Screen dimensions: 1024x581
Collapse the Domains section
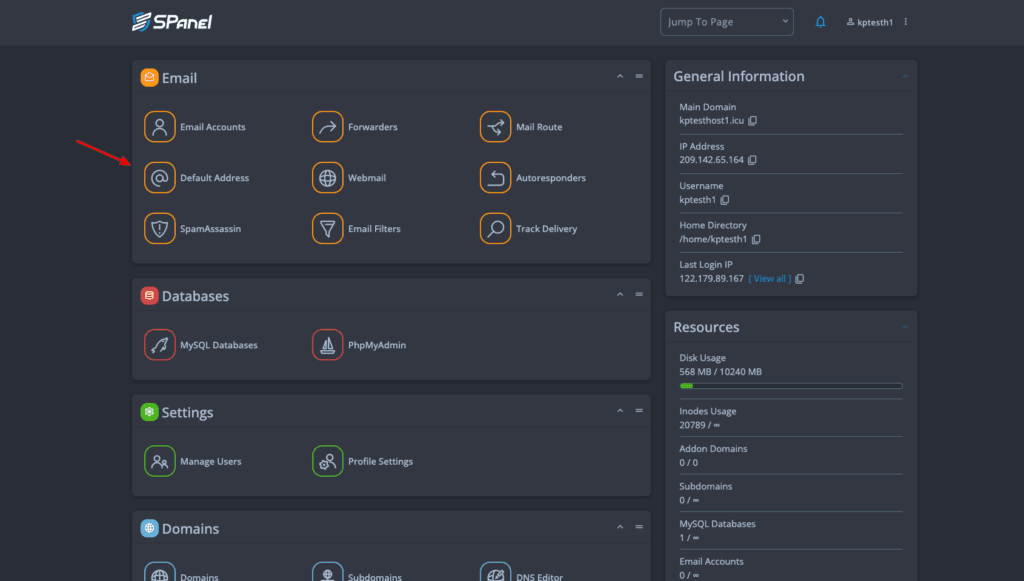click(620, 527)
